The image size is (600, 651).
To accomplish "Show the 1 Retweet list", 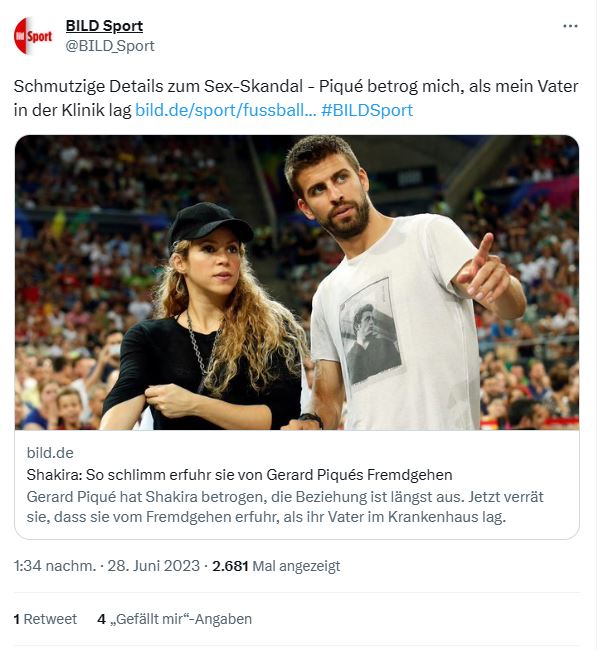I will [46, 619].
